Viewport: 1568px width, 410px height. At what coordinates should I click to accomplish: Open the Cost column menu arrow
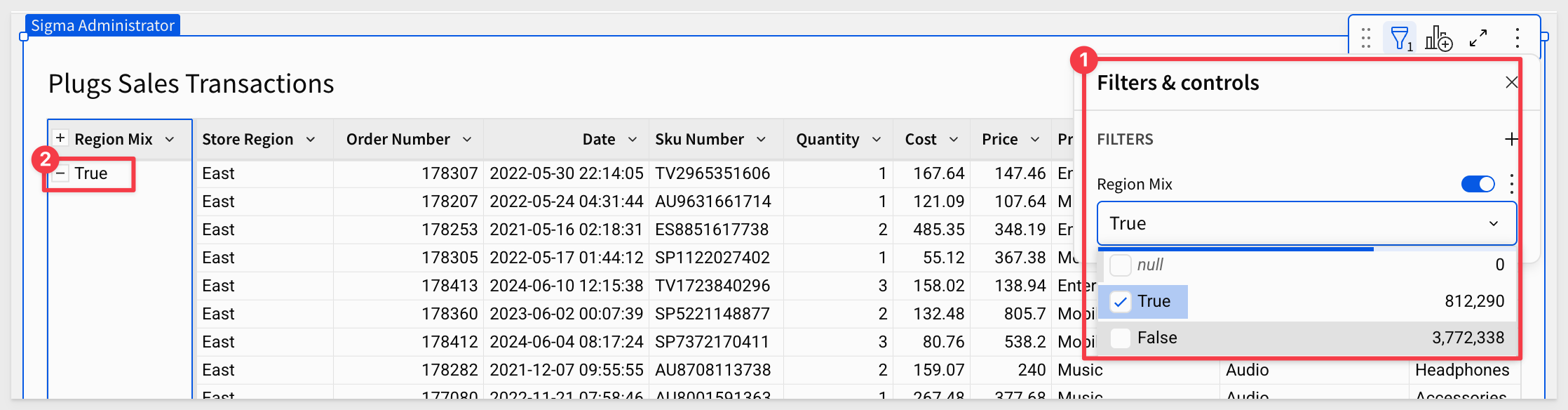(954, 139)
